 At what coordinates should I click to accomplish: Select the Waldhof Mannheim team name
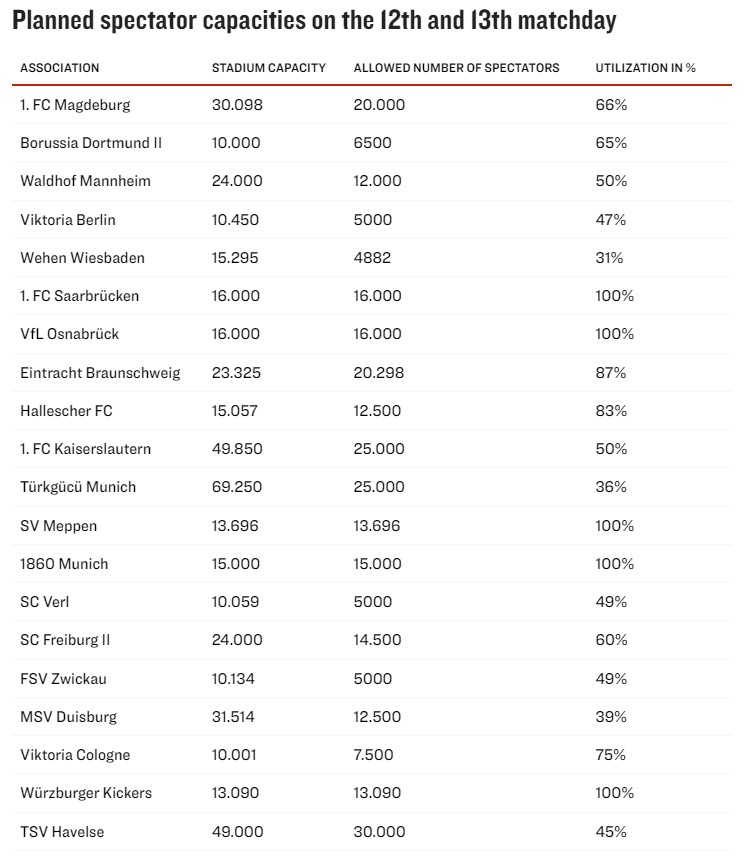pyautogui.click(x=86, y=181)
